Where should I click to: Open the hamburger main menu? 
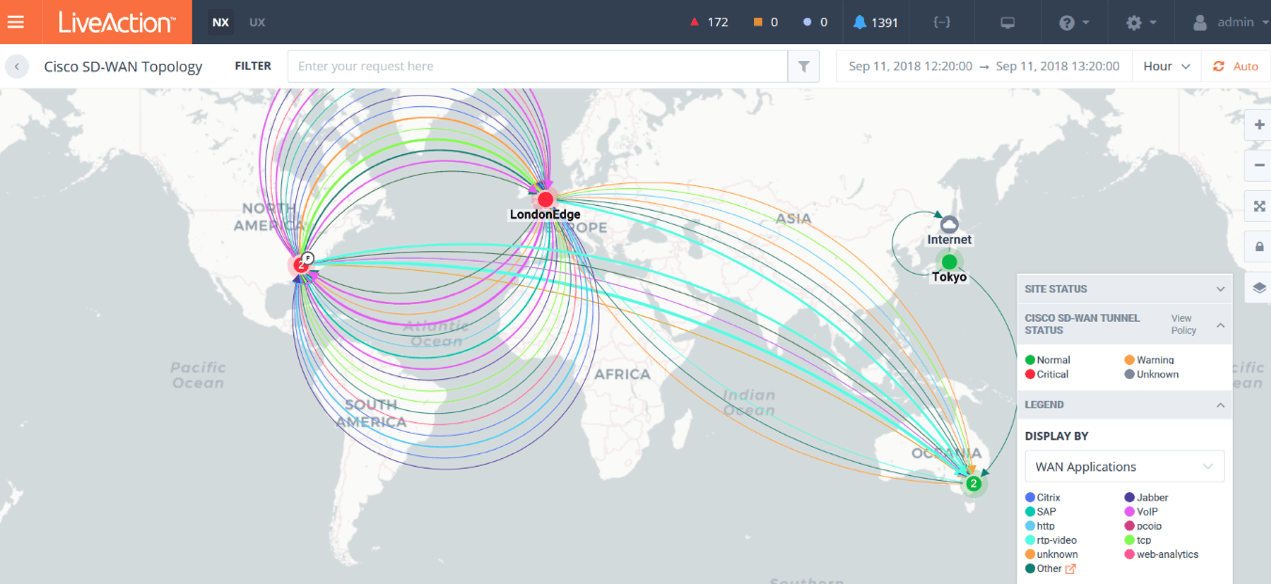[16, 22]
